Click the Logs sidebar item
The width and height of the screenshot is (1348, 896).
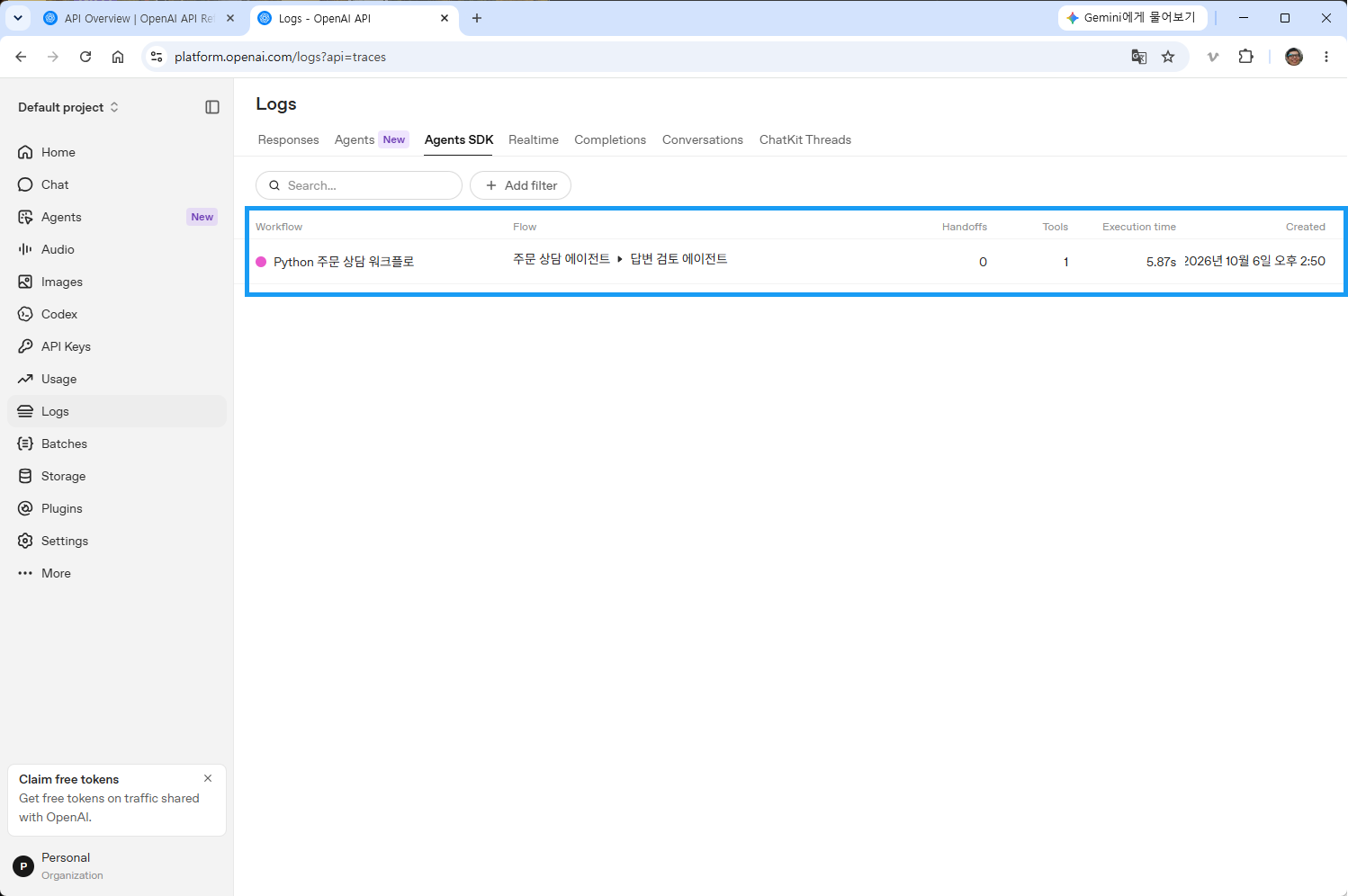117,411
